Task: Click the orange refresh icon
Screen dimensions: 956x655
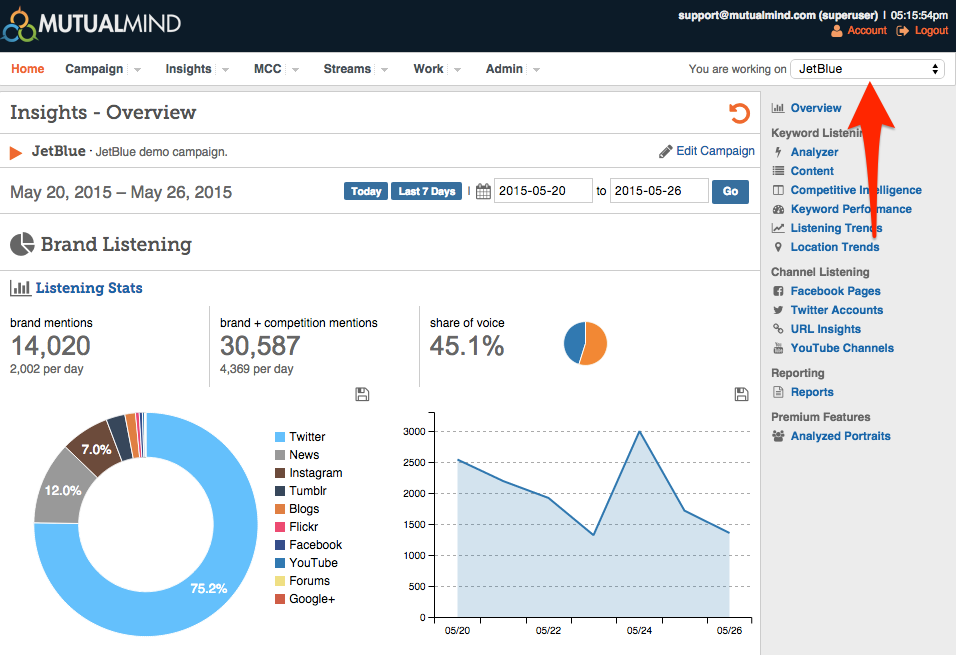Action: pos(739,113)
